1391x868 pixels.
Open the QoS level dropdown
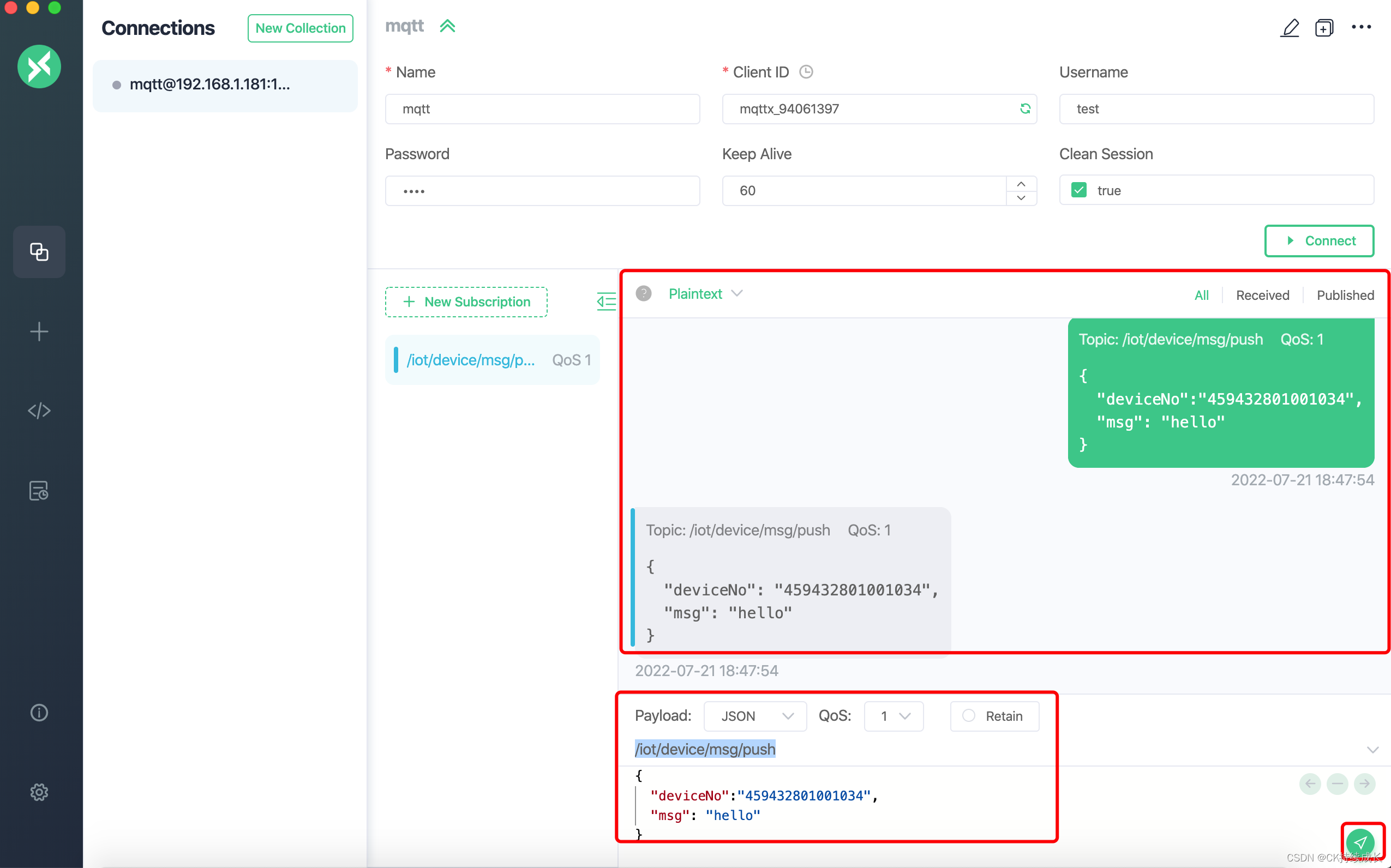pyautogui.click(x=894, y=716)
